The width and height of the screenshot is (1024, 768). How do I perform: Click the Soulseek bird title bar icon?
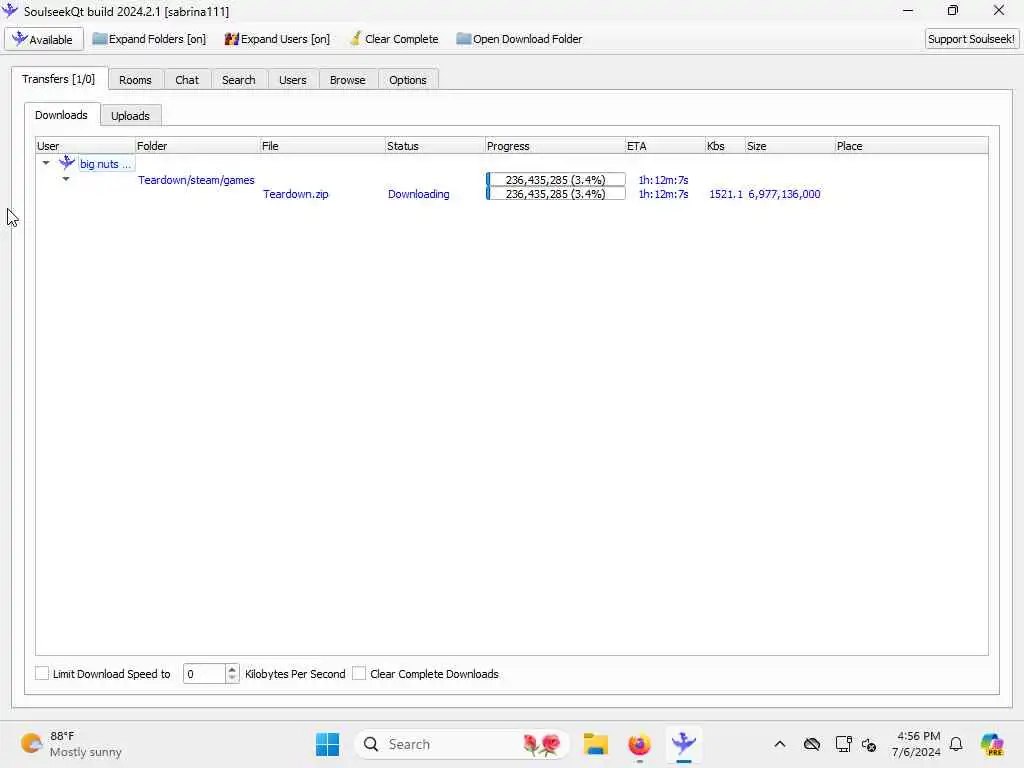coord(10,10)
